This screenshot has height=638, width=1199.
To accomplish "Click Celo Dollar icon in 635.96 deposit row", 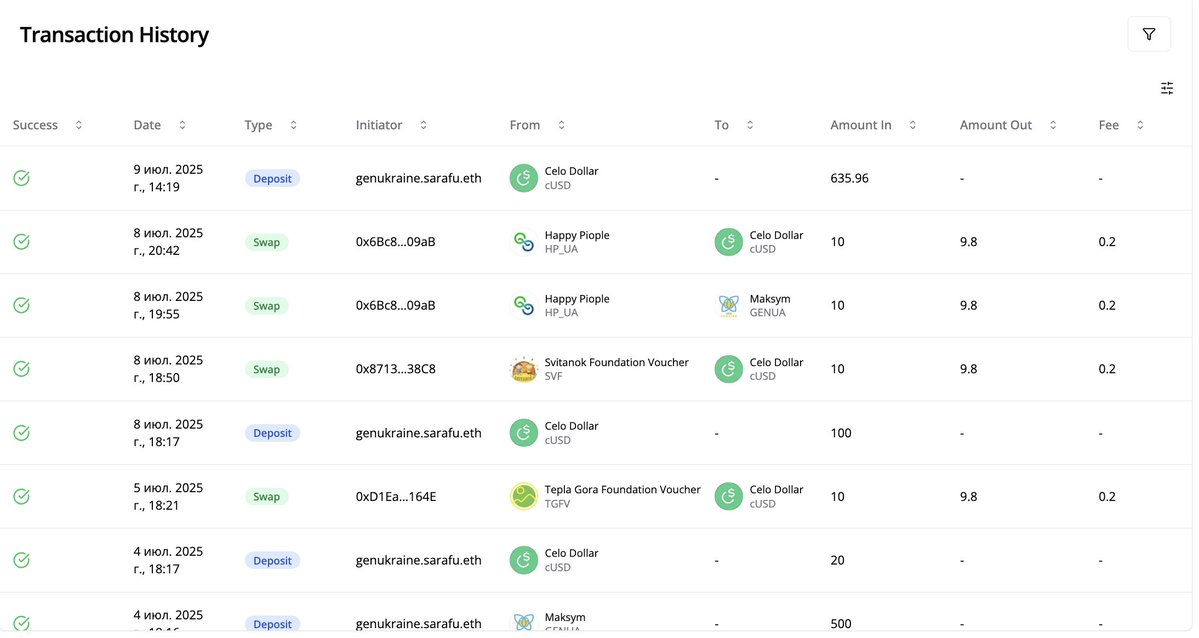I will click(524, 178).
